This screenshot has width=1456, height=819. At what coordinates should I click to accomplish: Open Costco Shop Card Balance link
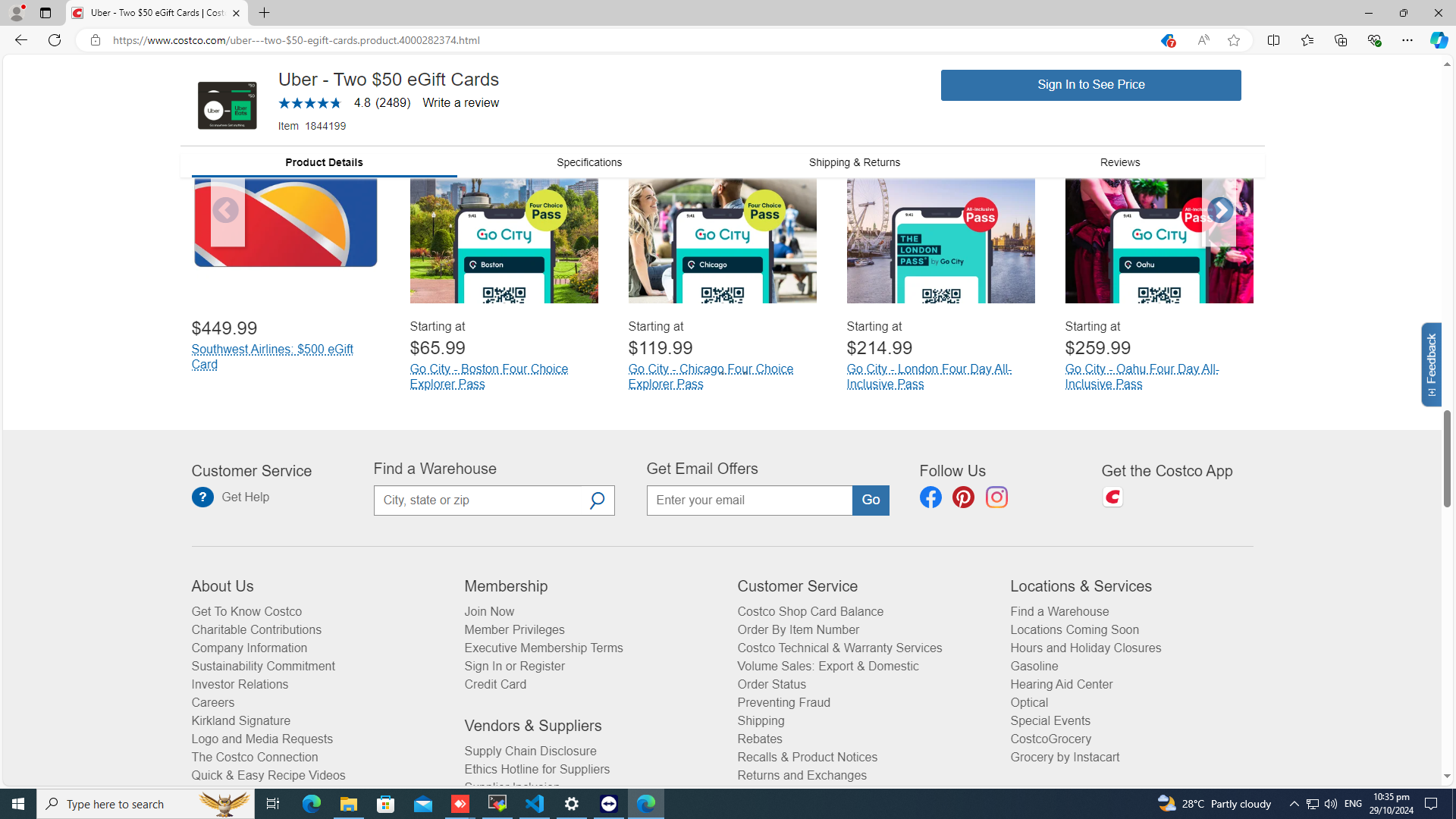(x=810, y=612)
